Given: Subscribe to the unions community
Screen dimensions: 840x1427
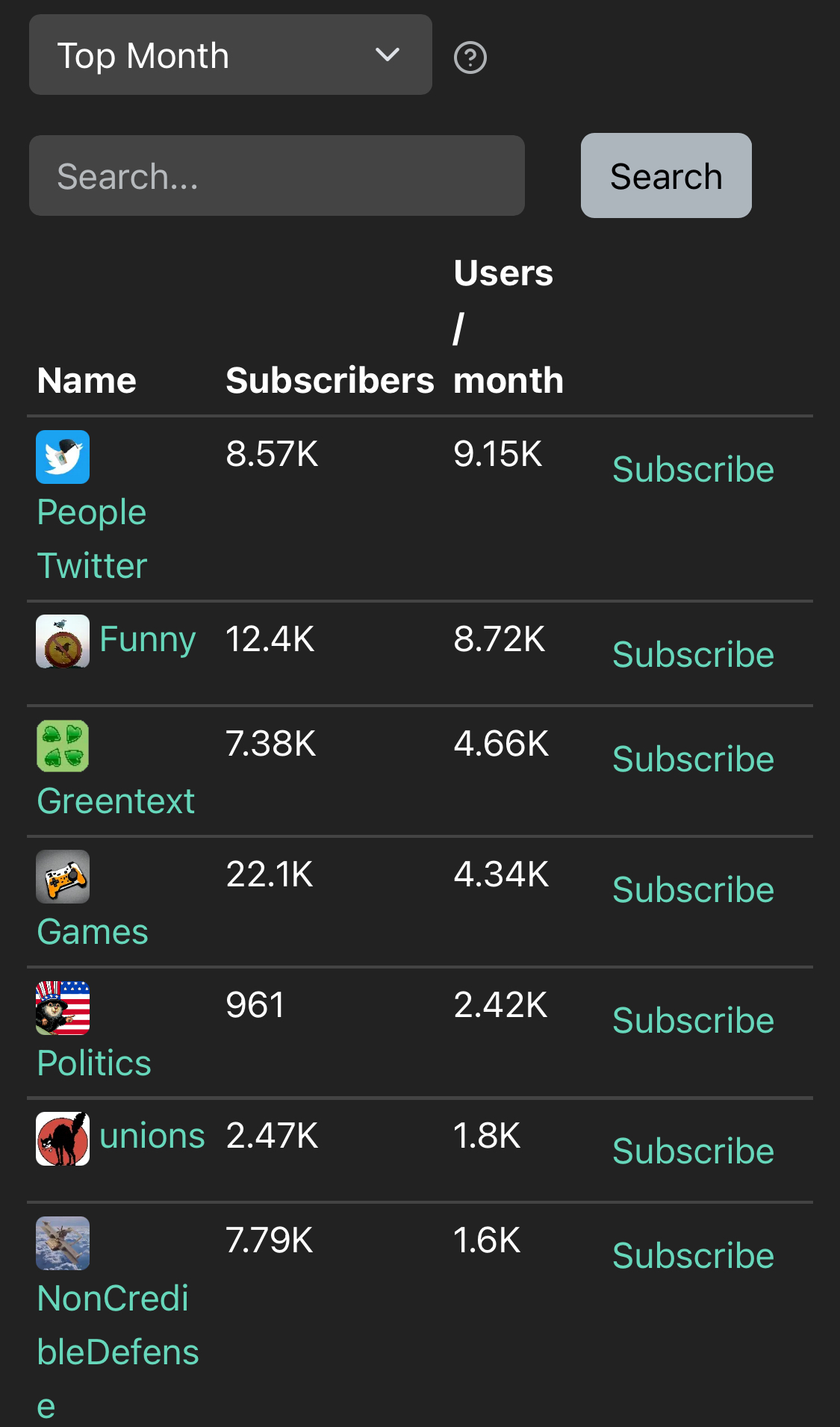Looking at the screenshot, I should [693, 1151].
